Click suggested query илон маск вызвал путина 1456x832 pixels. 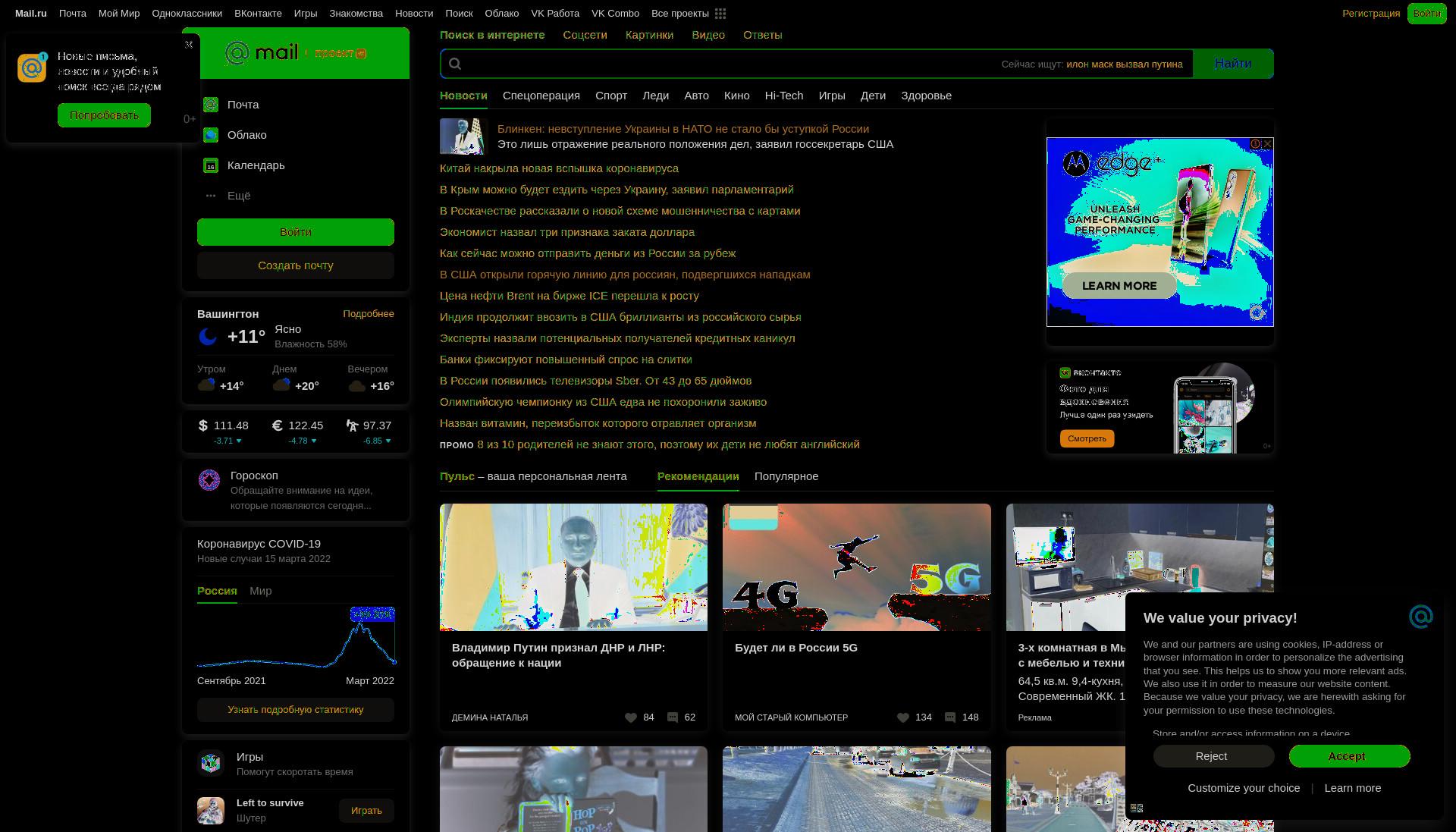coord(1124,64)
